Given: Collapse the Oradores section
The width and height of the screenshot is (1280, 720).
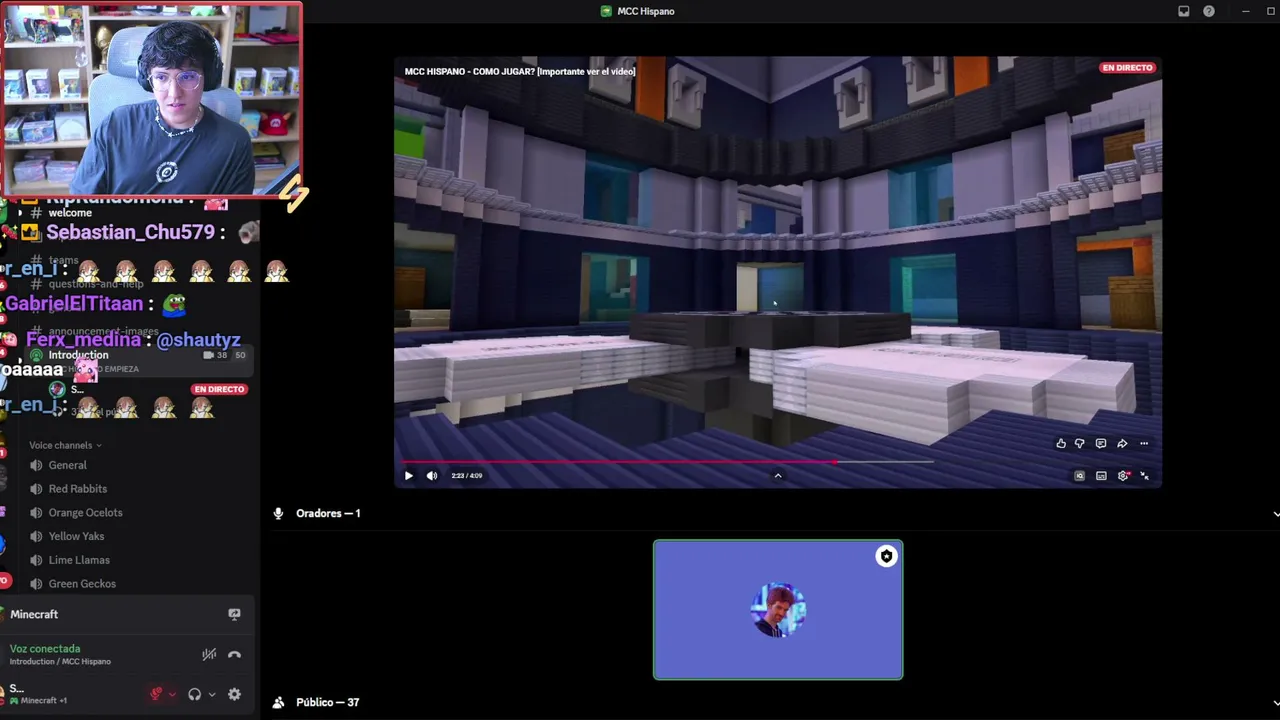Looking at the screenshot, I should click(1276, 513).
